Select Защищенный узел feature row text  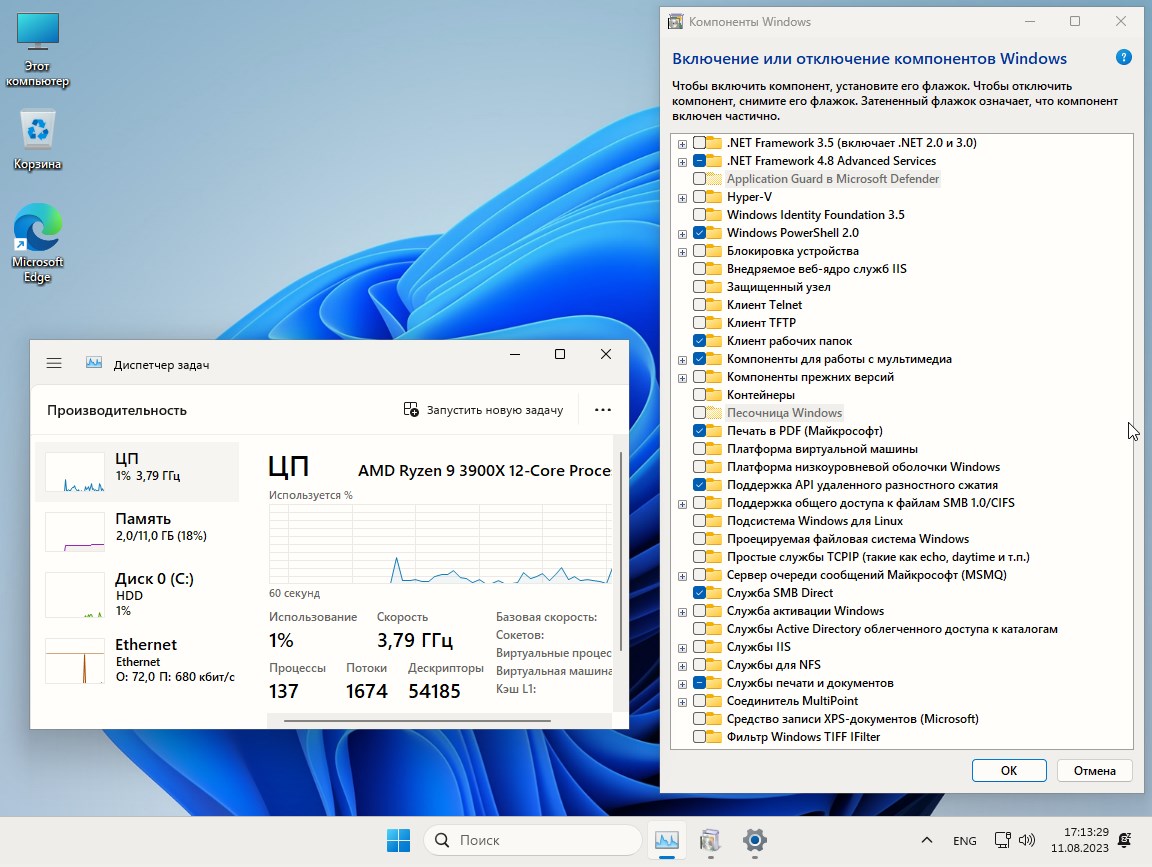(x=778, y=287)
